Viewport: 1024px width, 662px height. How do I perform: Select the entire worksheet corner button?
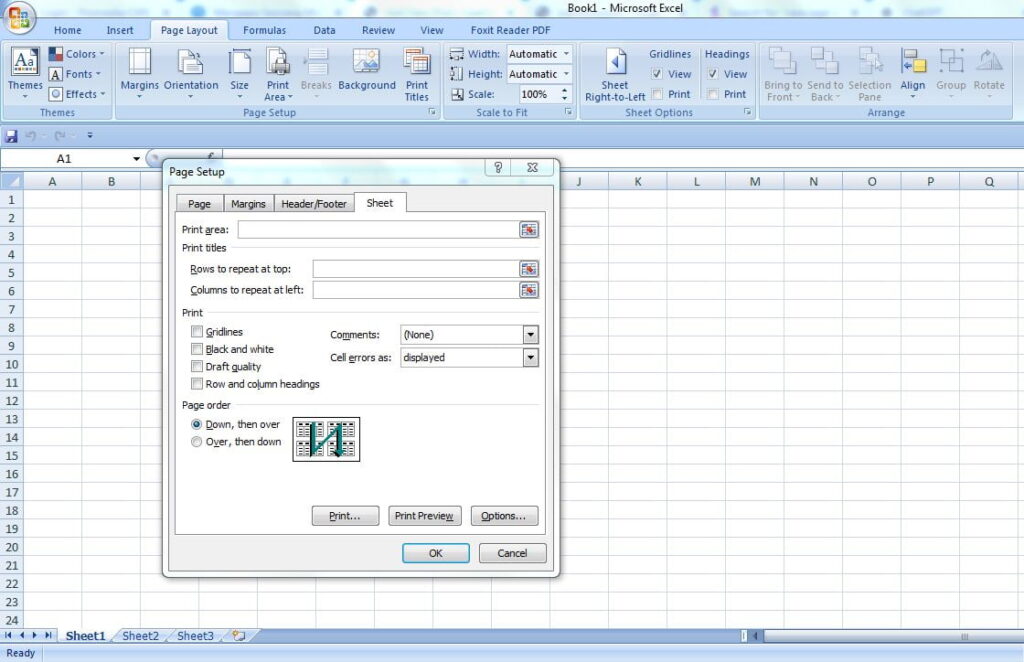click(x=12, y=181)
